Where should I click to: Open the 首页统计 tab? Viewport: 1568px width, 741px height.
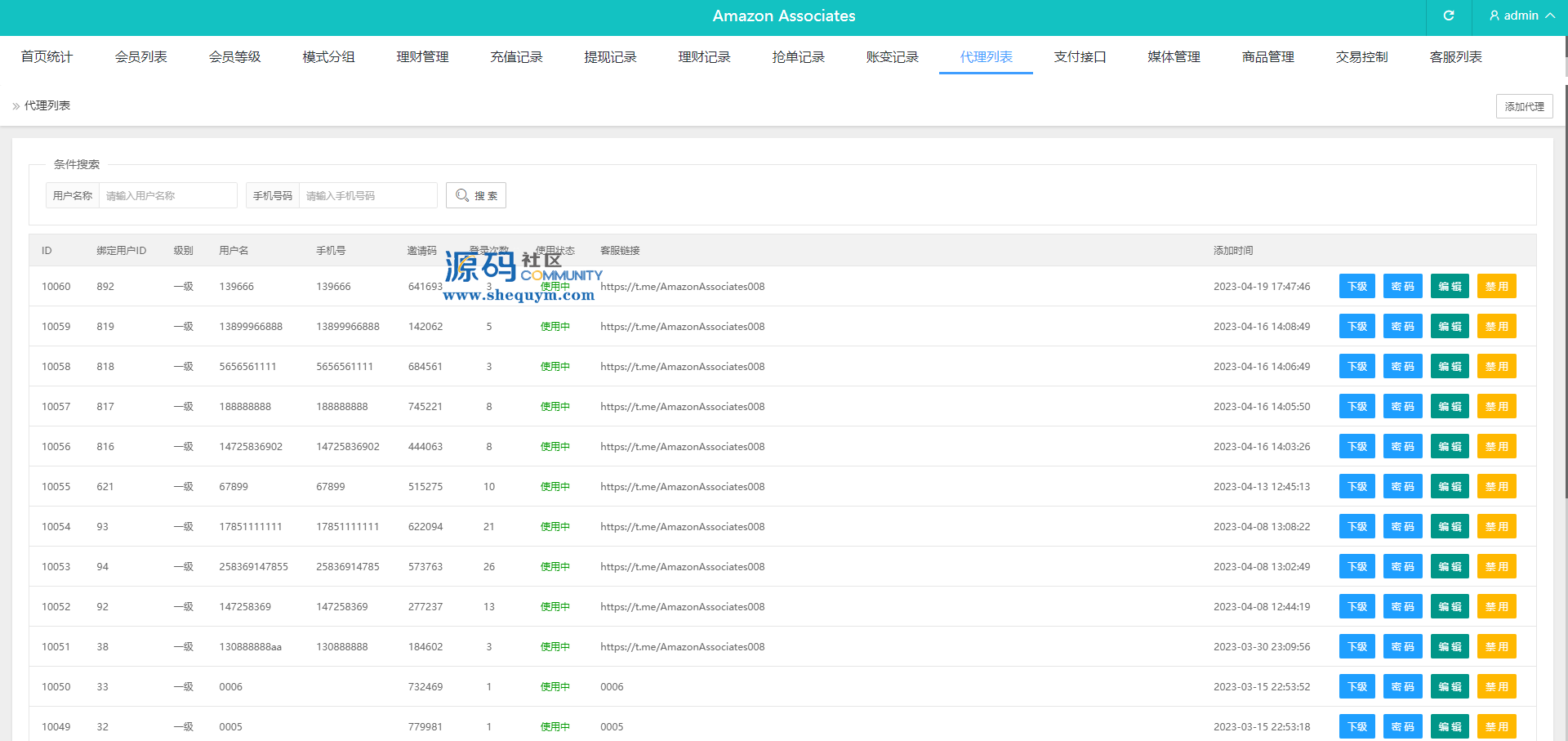(x=47, y=56)
